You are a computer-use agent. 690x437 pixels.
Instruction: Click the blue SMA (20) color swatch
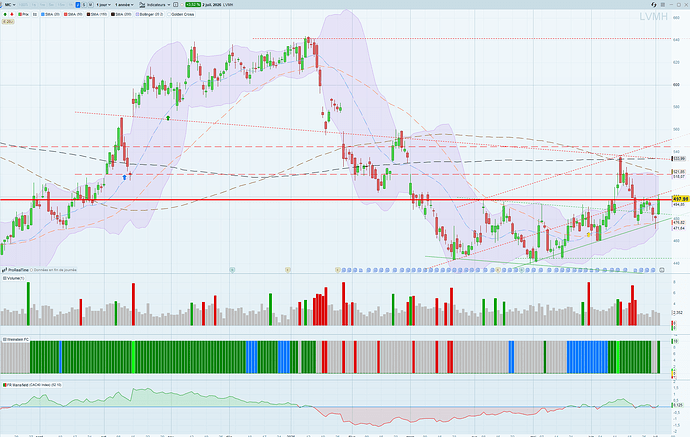(x=43, y=15)
